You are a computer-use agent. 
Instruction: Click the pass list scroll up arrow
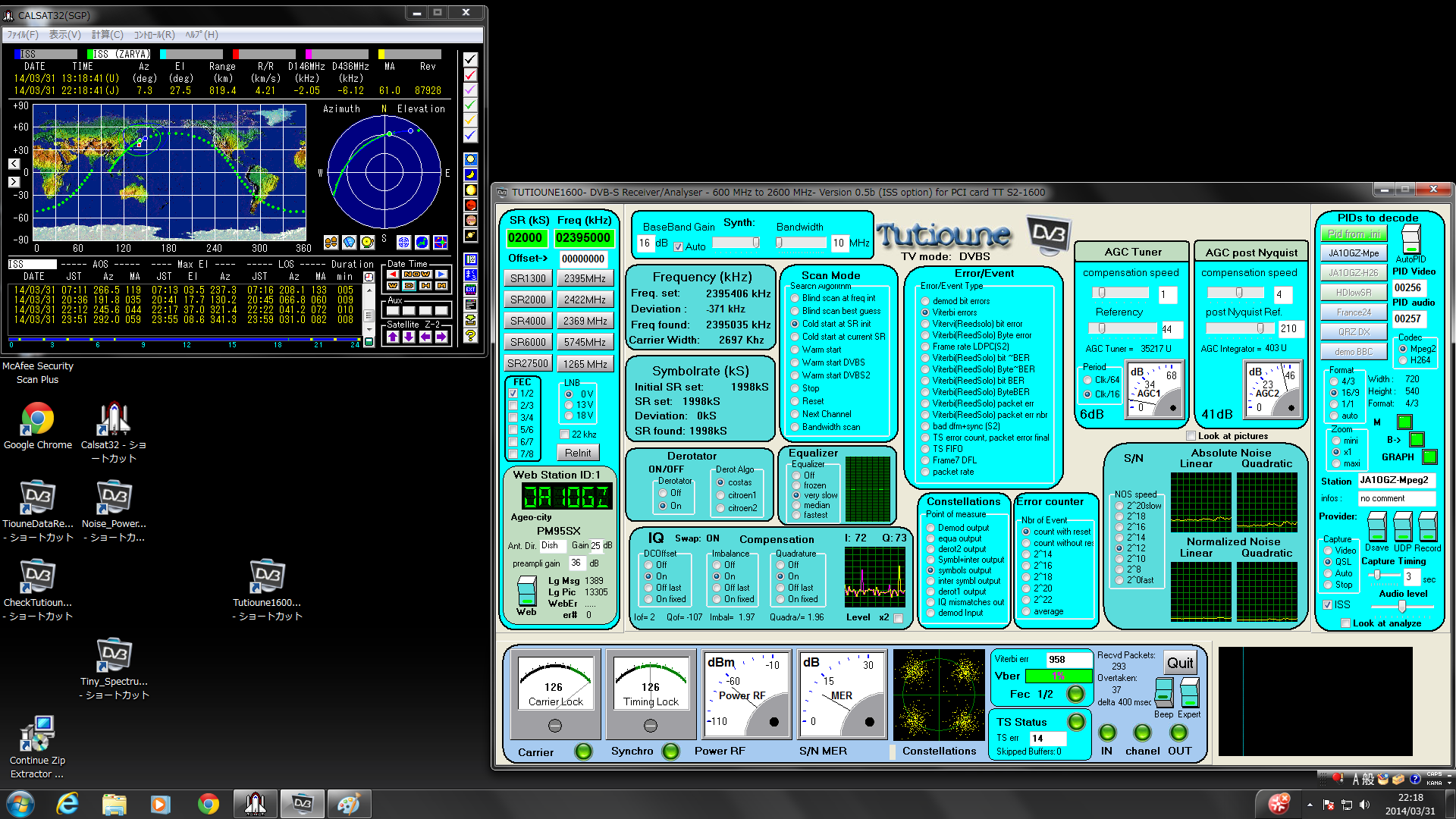pyautogui.click(x=369, y=290)
